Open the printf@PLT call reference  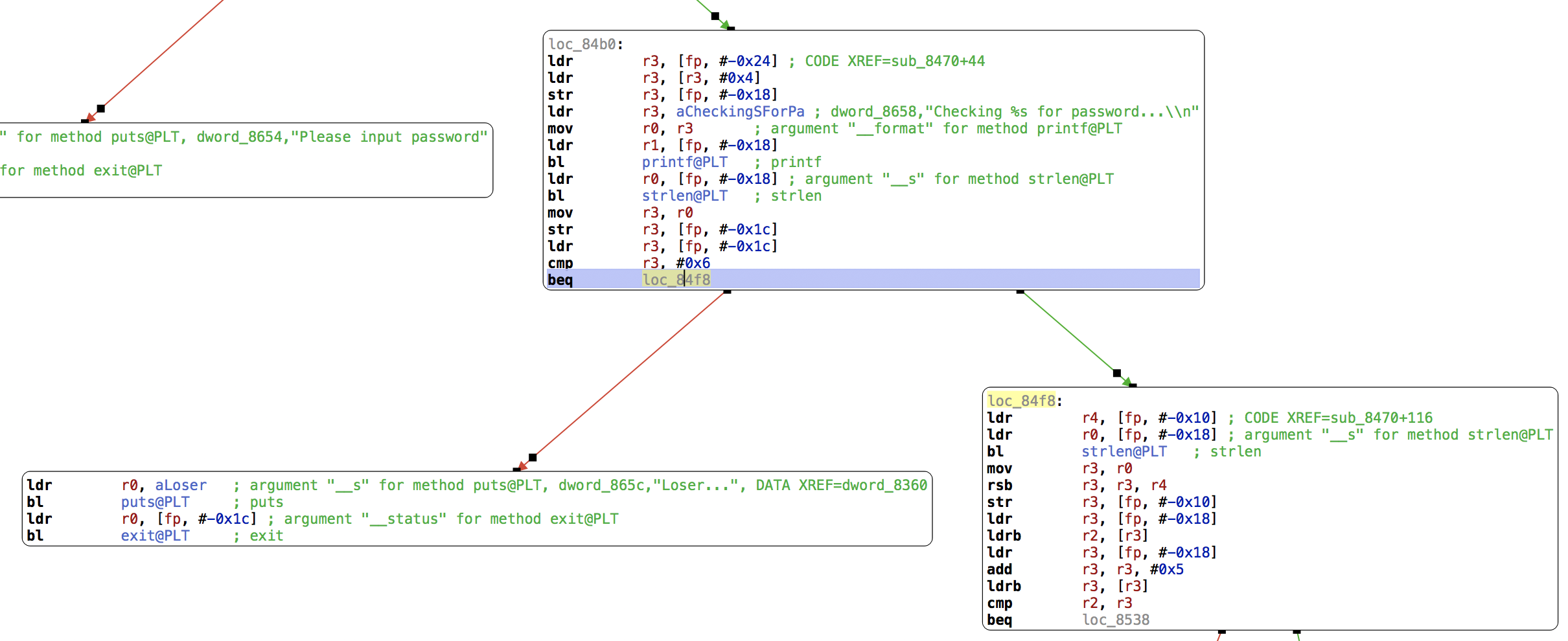tap(684, 162)
